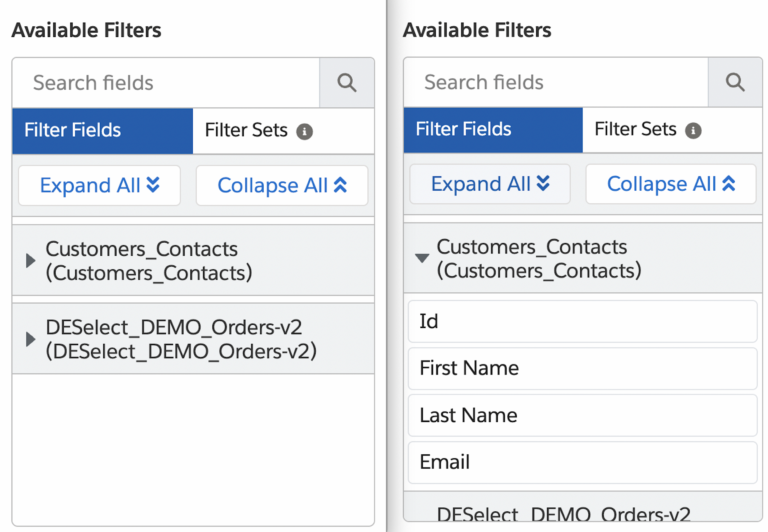This screenshot has width=768, height=532.
Task: Expand DESelect_DEMO_Orders-v2 arrow in left panel
Action: coord(30,340)
